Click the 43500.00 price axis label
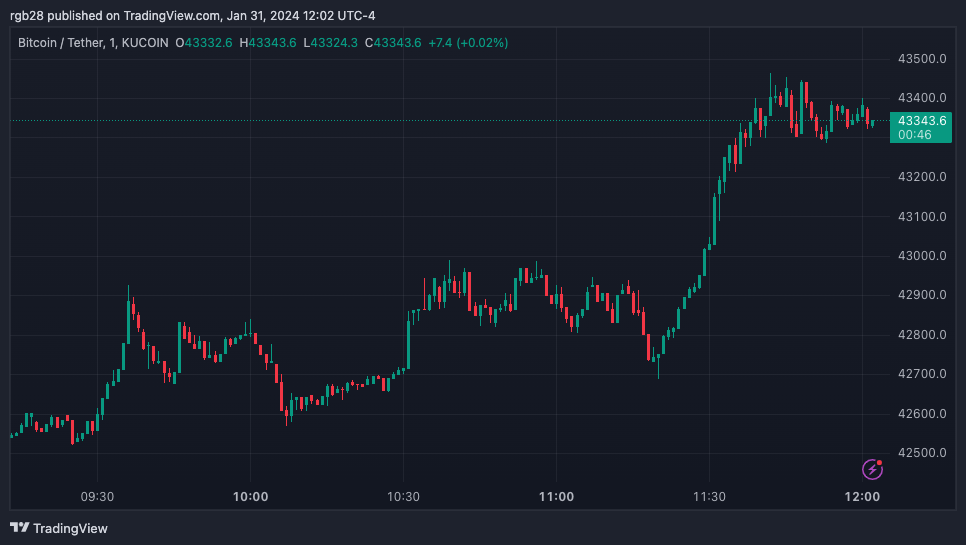This screenshot has width=966, height=545. (922, 59)
